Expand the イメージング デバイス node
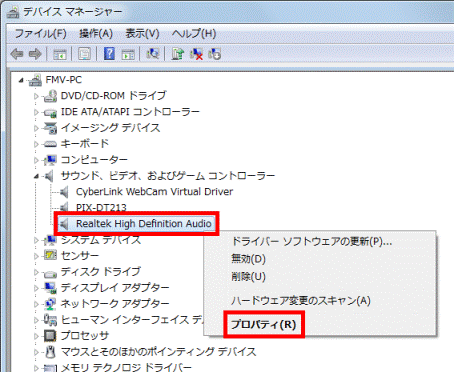Image resolution: width=454 pixels, height=372 pixels. pyautogui.click(x=36, y=128)
